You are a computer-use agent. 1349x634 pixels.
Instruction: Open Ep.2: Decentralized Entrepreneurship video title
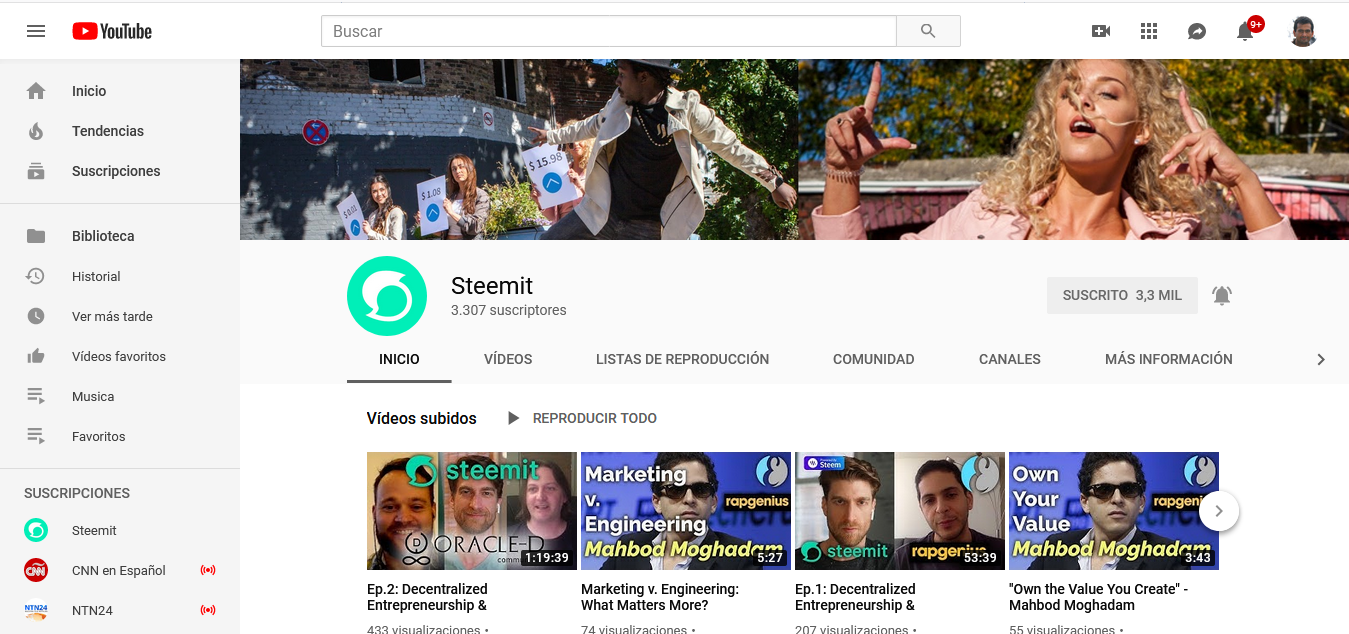pyautogui.click(x=427, y=597)
